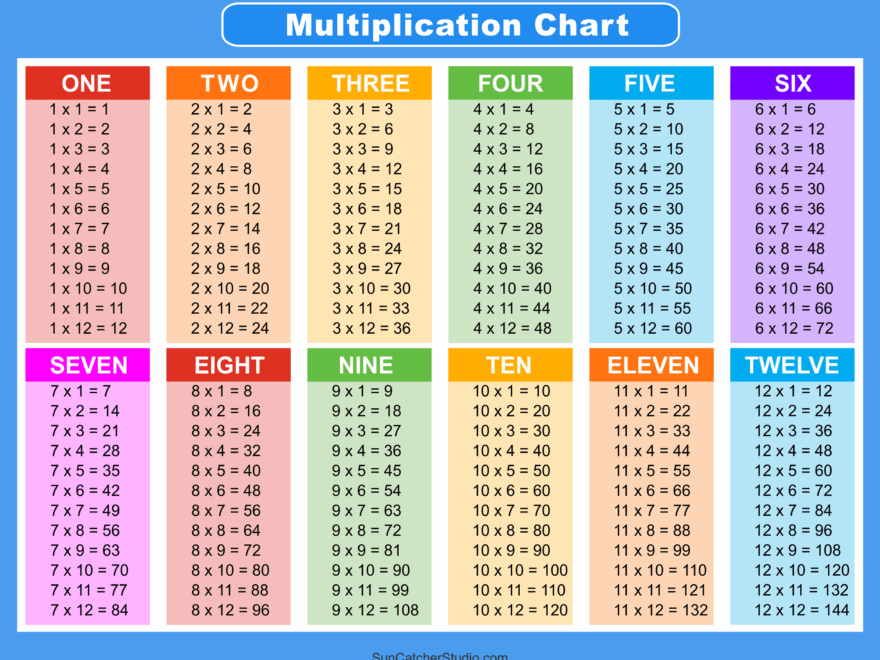Click the row '8 x 3 = 24'
This screenshot has height=660, width=880.
pos(226,430)
